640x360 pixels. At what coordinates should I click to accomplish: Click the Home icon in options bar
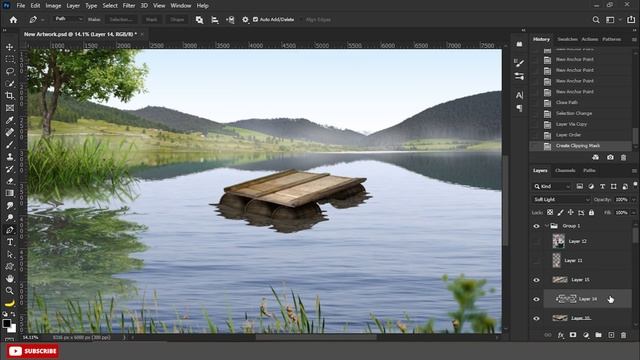pyautogui.click(x=13, y=20)
